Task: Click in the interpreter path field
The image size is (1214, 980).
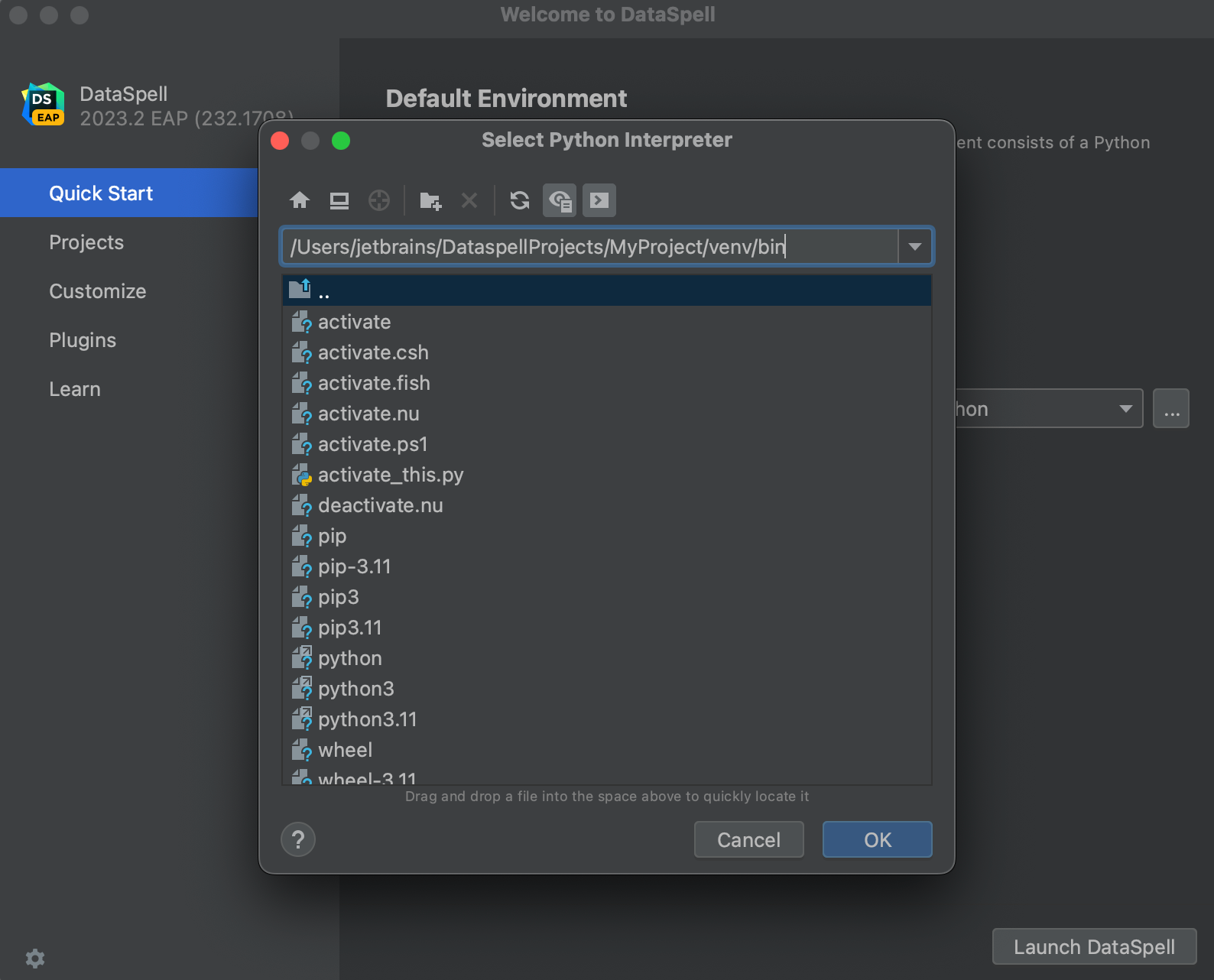Action: point(590,247)
